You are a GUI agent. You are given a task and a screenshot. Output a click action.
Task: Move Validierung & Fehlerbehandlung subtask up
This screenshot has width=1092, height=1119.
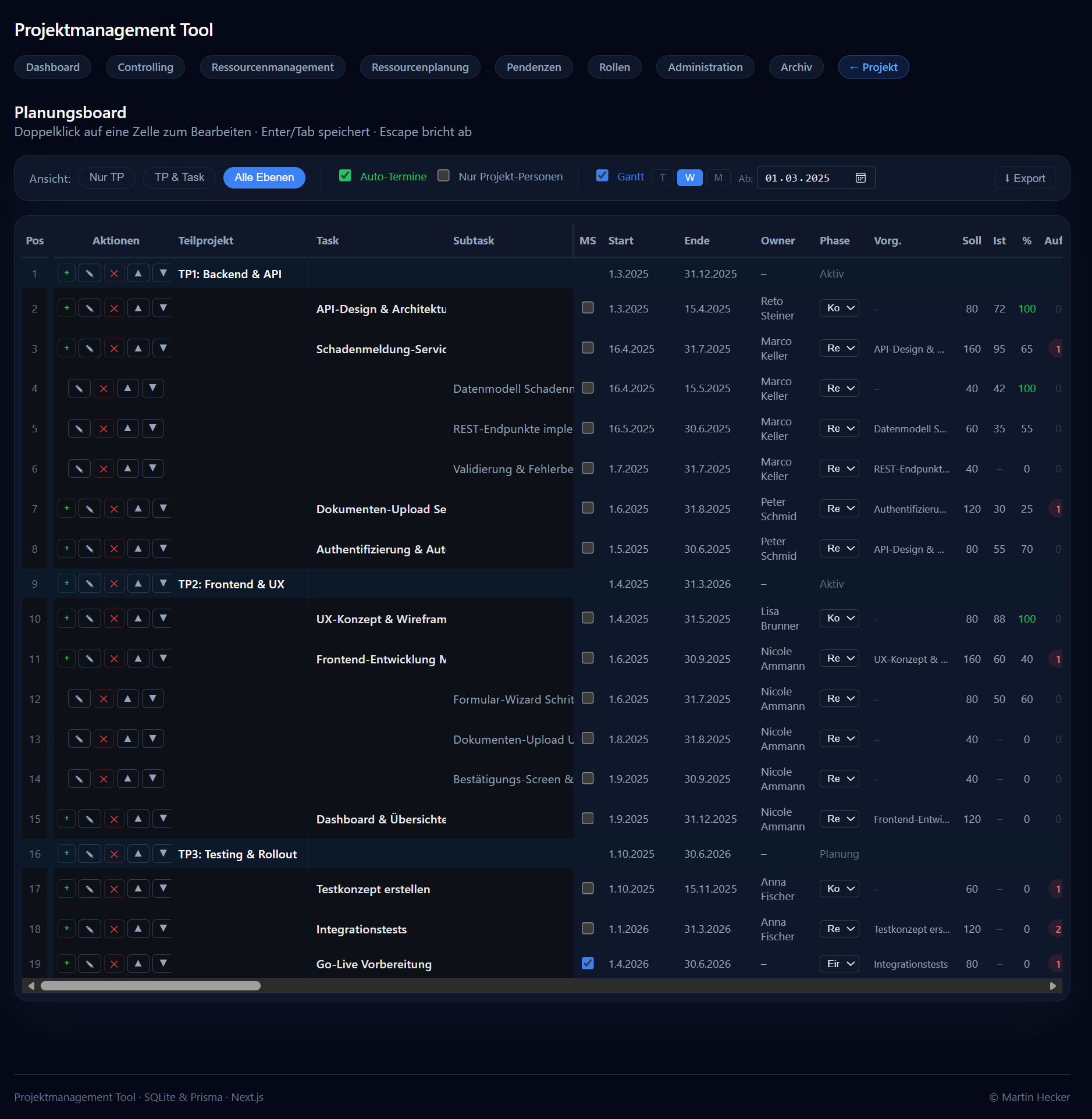[127, 469]
